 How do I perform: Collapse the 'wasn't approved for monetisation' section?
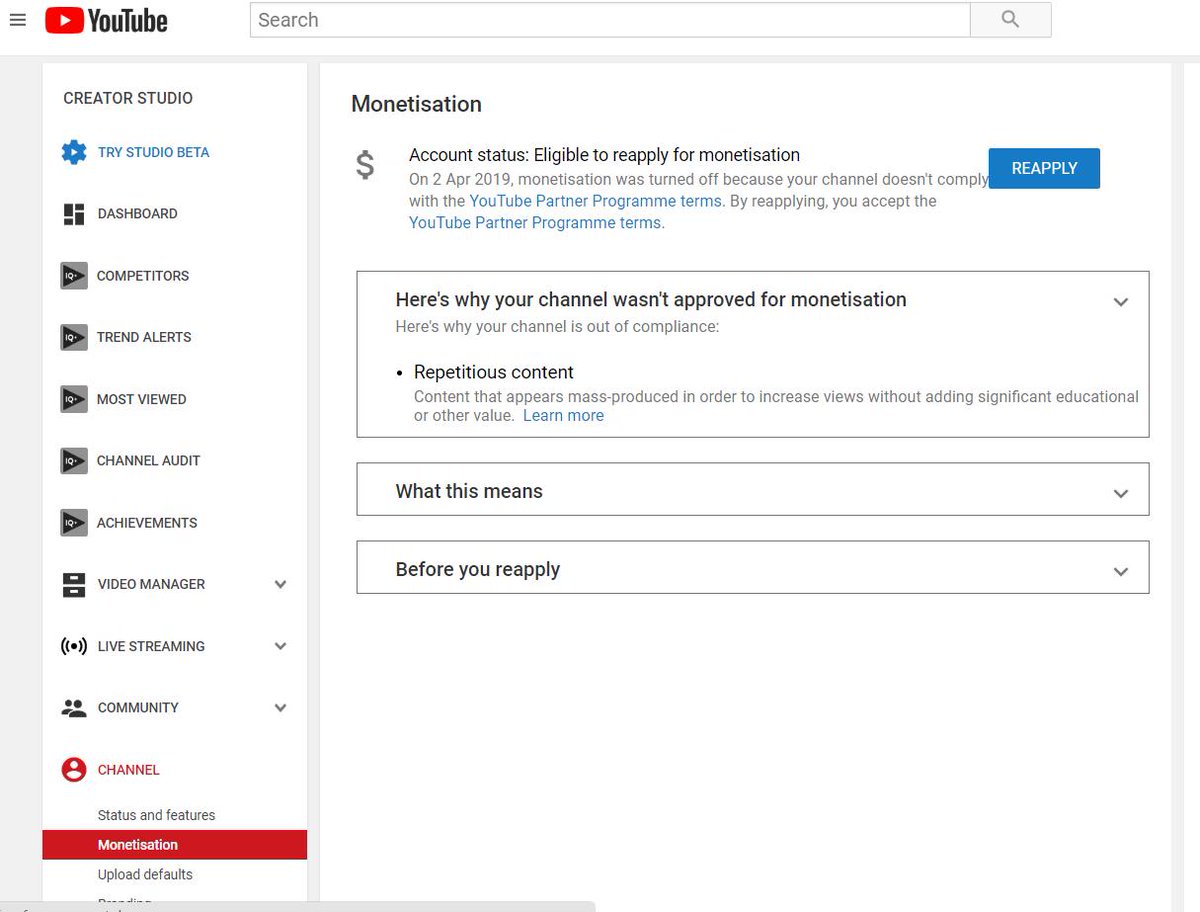pyautogui.click(x=1121, y=302)
